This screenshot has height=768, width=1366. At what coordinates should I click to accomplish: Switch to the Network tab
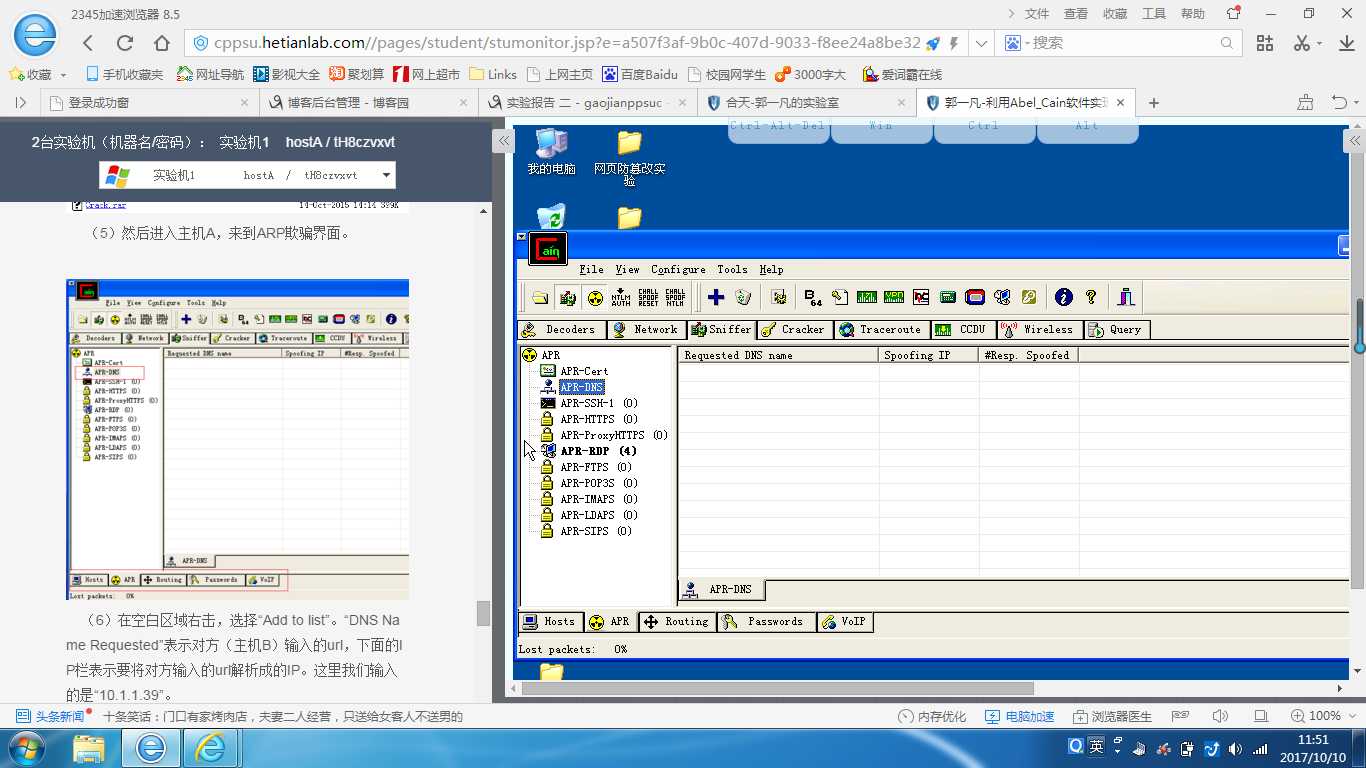(645, 329)
